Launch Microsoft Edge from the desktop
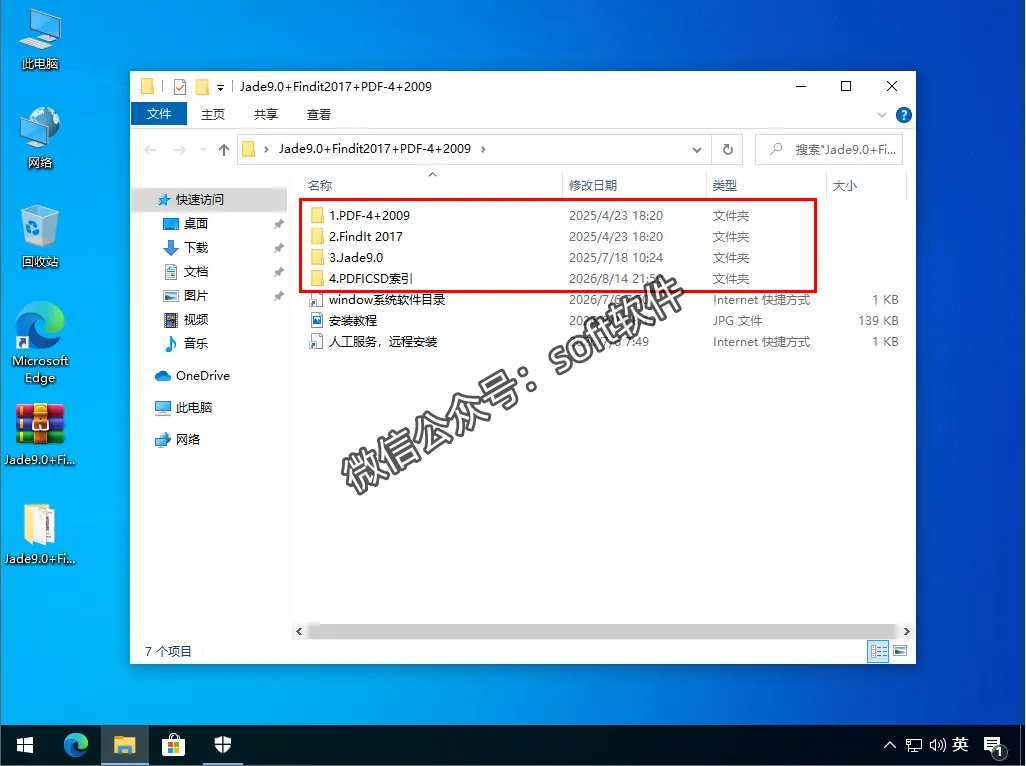Viewport: 1026px width, 766px height. [x=40, y=342]
